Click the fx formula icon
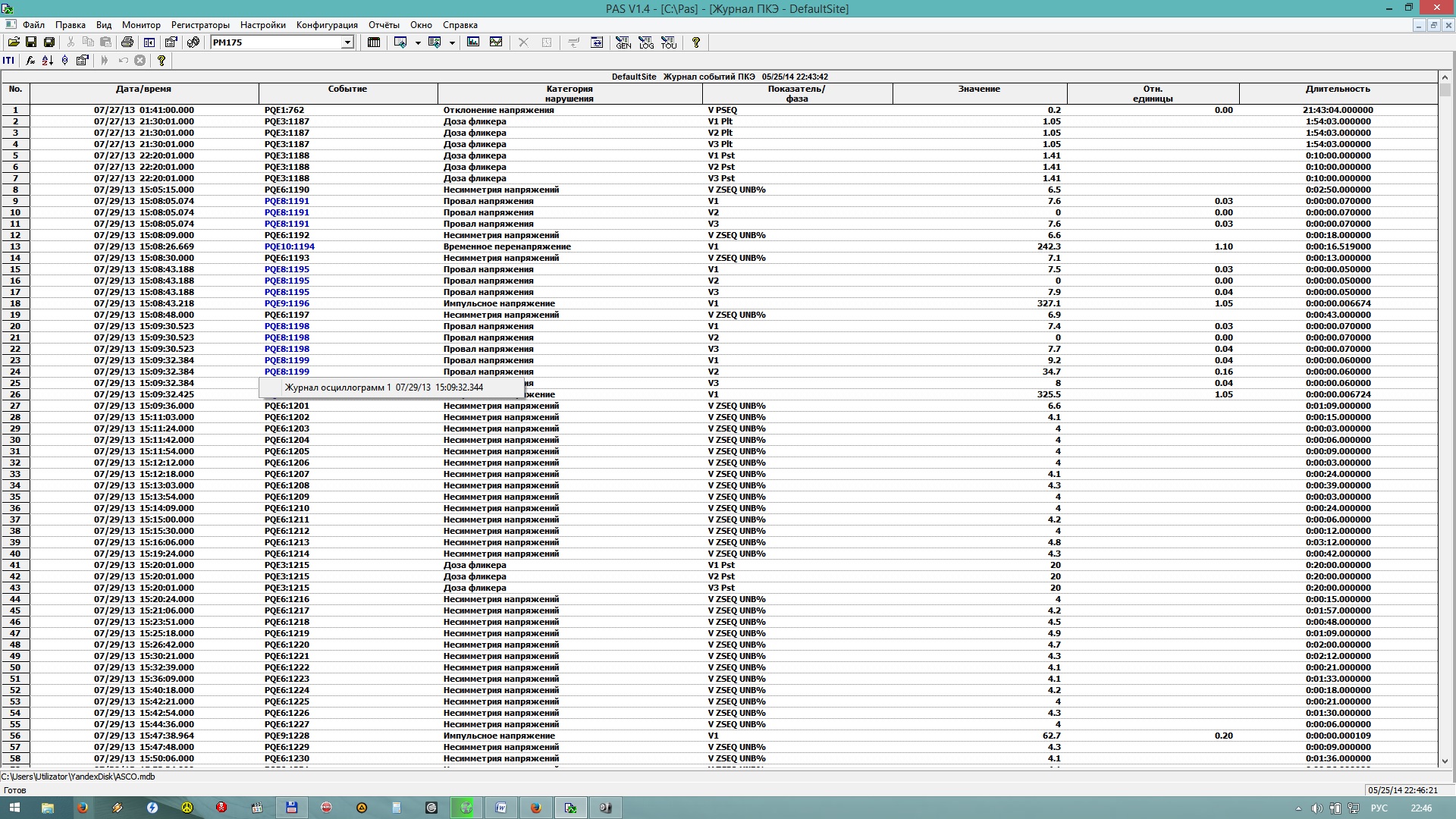Viewport: 1456px width, 819px height. (30, 61)
